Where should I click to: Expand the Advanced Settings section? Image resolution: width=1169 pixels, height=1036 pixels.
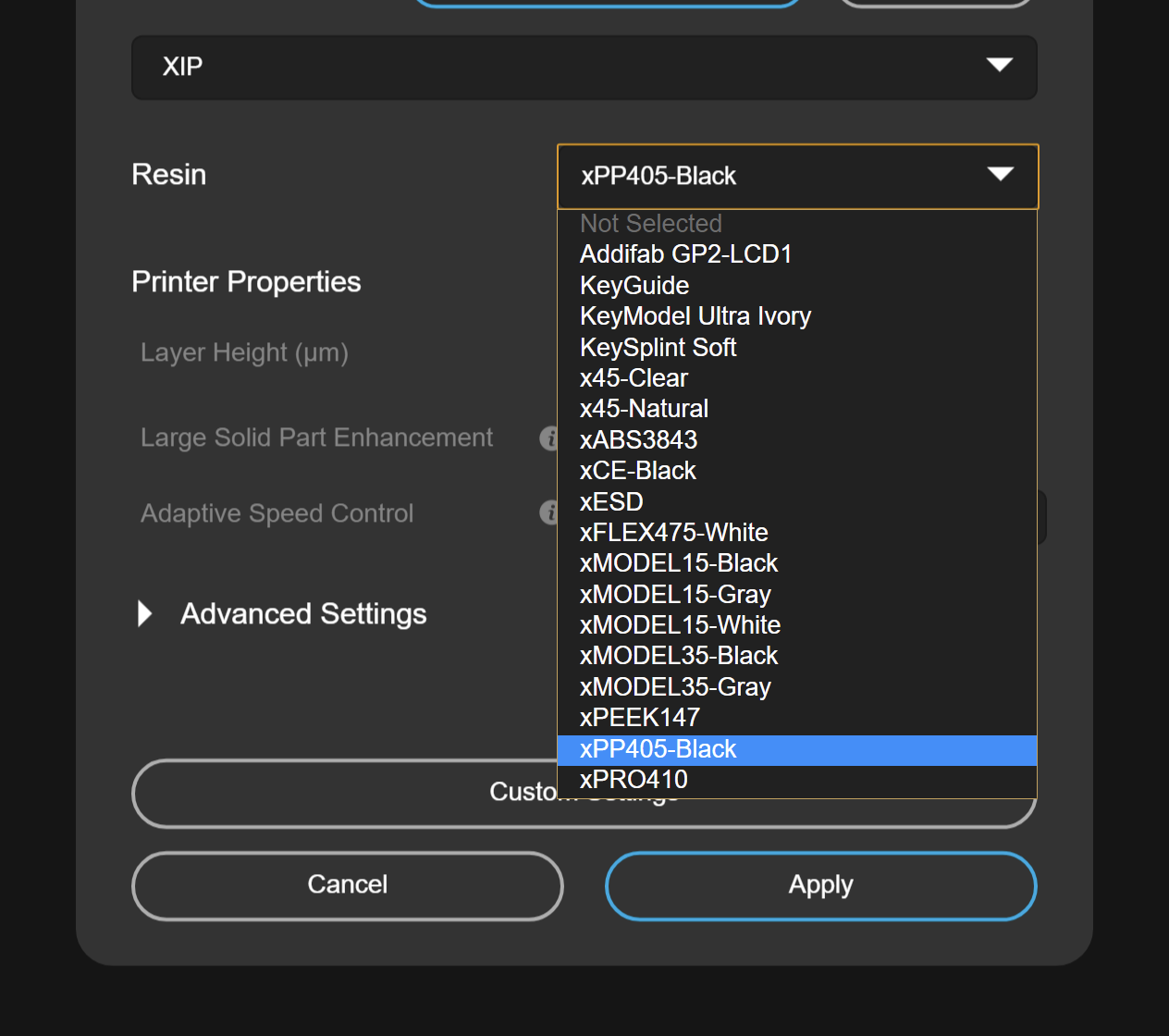click(x=283, y=613)
